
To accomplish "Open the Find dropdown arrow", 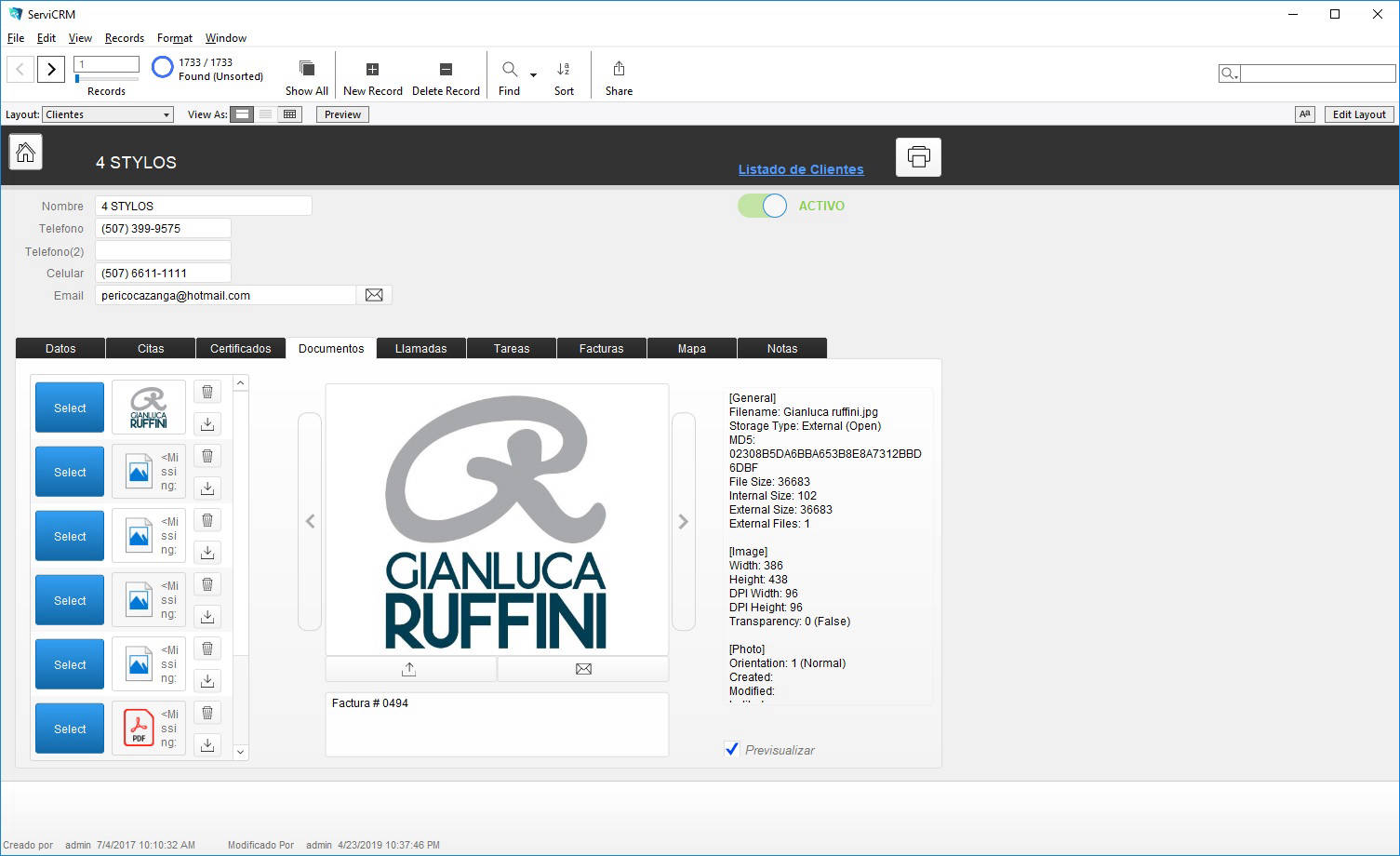I will pos(533,74).
